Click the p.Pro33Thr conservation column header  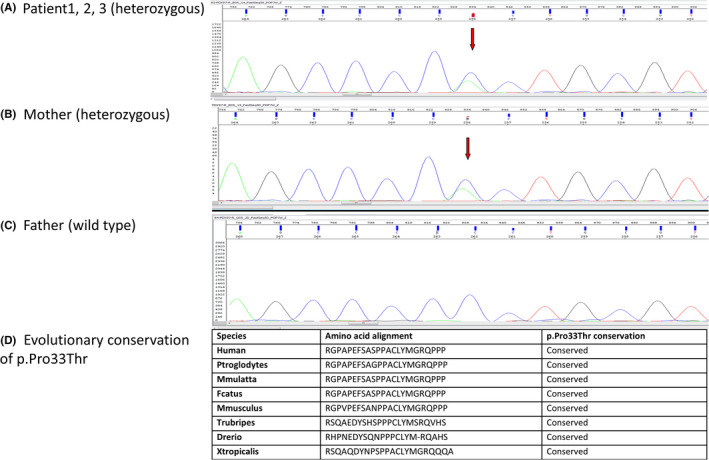point(607,337)
